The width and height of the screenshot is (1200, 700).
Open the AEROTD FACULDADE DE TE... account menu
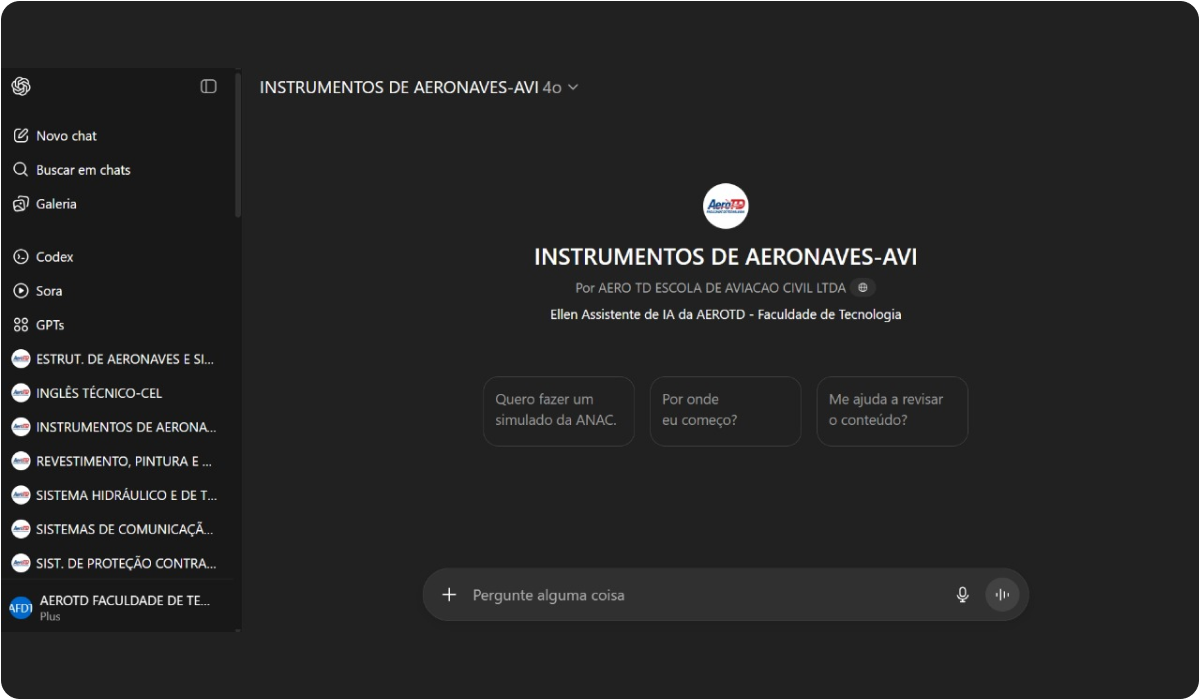click(119, 607)
